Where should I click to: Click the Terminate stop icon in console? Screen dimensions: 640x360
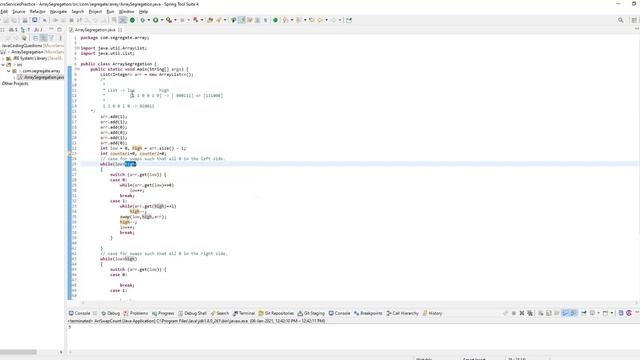point(514,313)
